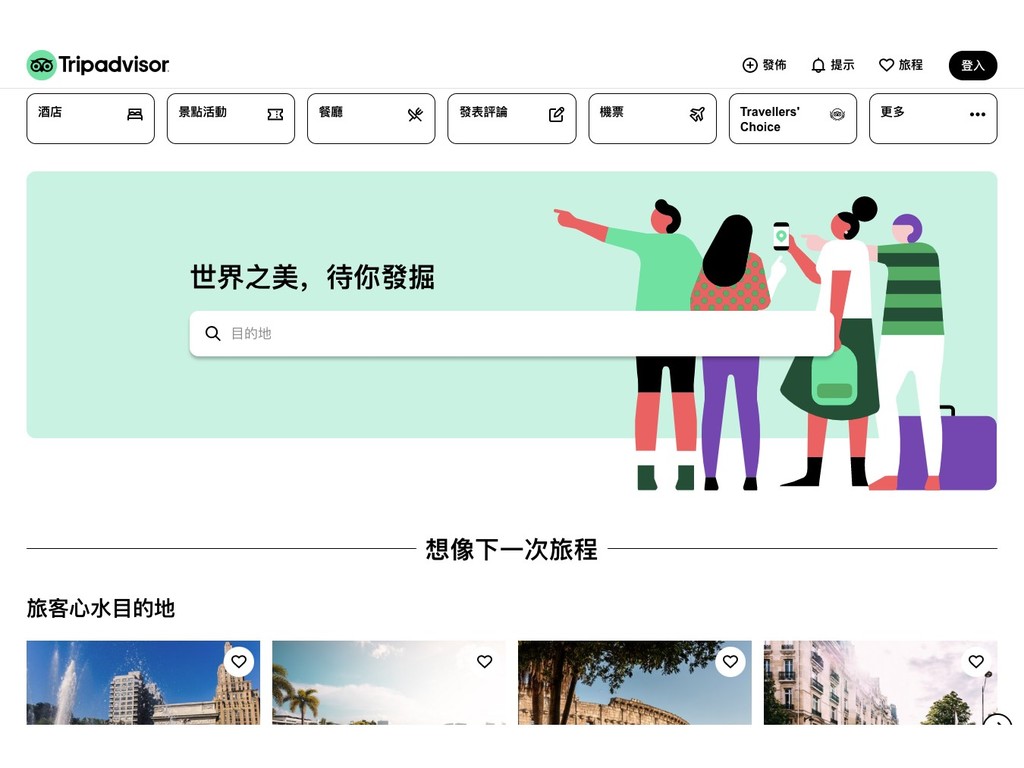The image size is (1024, 768).
Task: Click the 登入 sign-in button
Action: [972, 65]
